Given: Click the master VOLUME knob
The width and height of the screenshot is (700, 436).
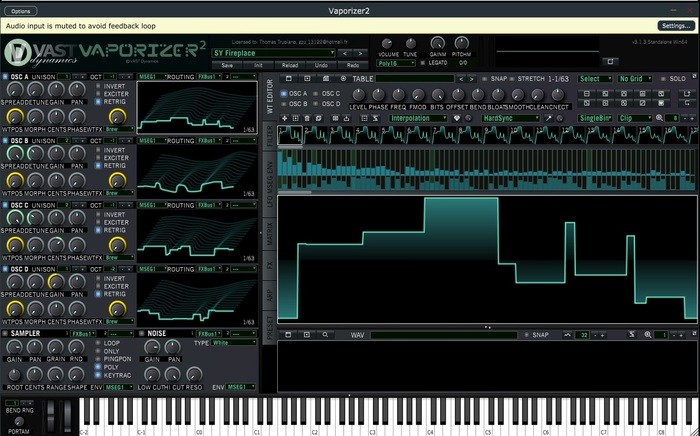Looking at the screenshot, I should [x=387, y=44].
